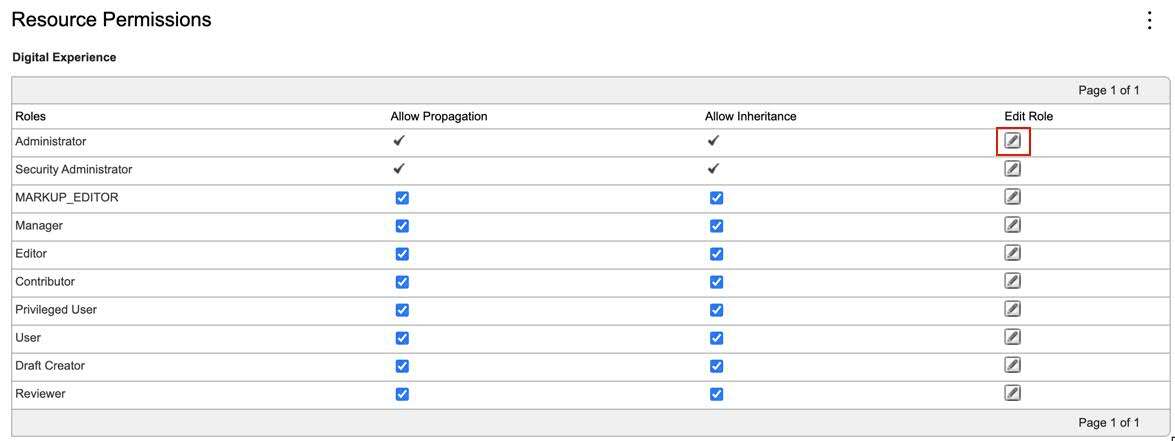Open the three-dot actions menu
1175x441 pixels.
(x=1149, y=20)
